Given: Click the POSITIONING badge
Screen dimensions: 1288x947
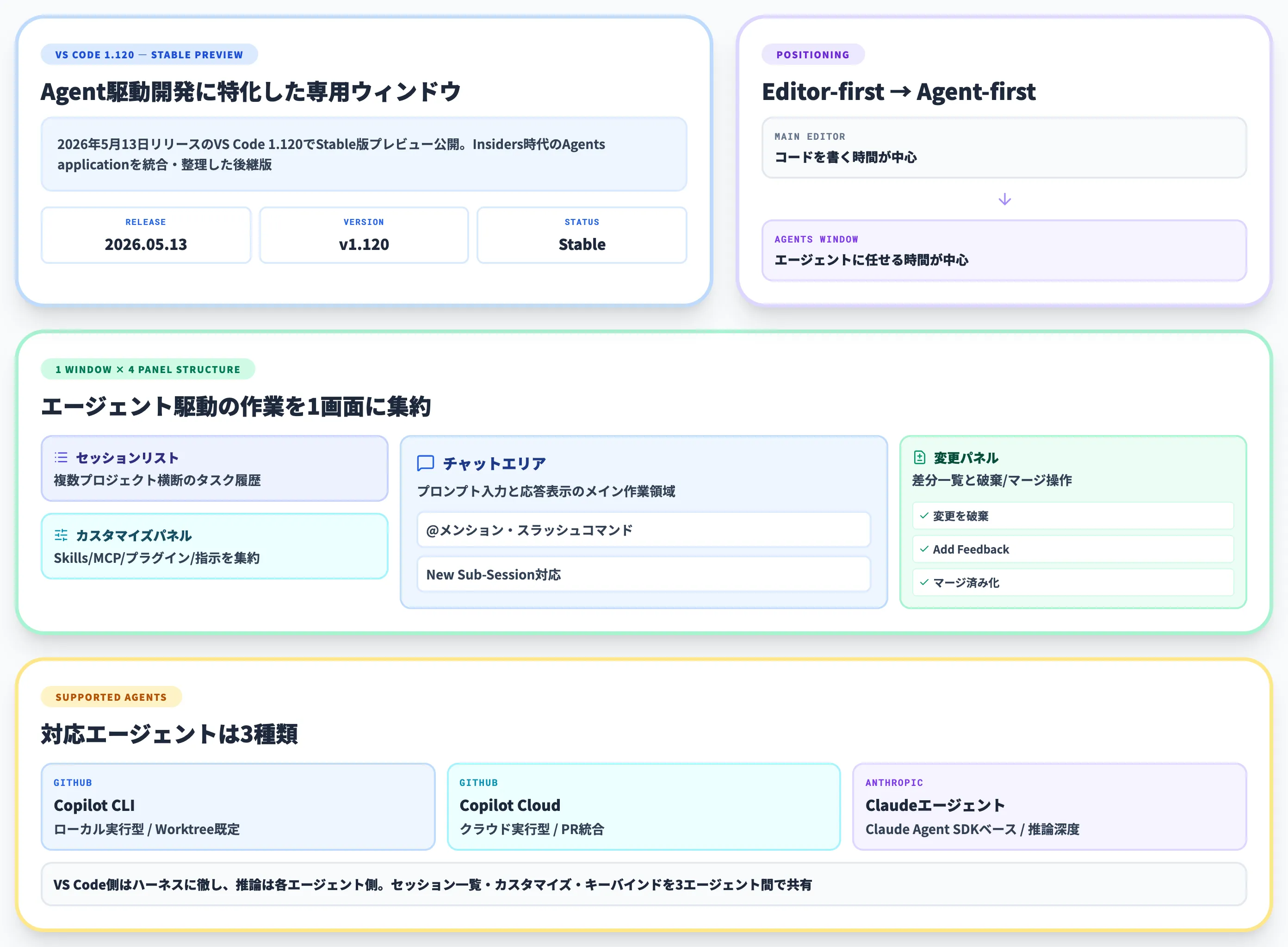Looking at the screenshot, I should [812, 55].
